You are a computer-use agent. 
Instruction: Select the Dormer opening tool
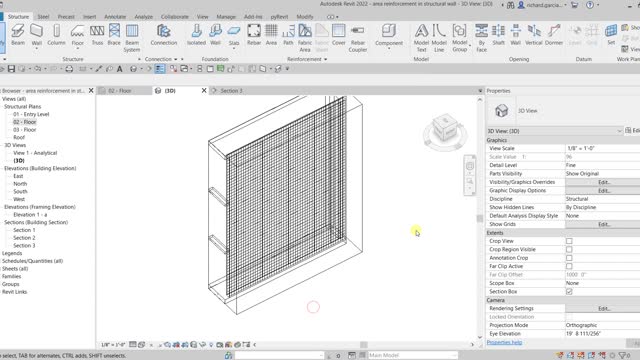click(554, 35)
